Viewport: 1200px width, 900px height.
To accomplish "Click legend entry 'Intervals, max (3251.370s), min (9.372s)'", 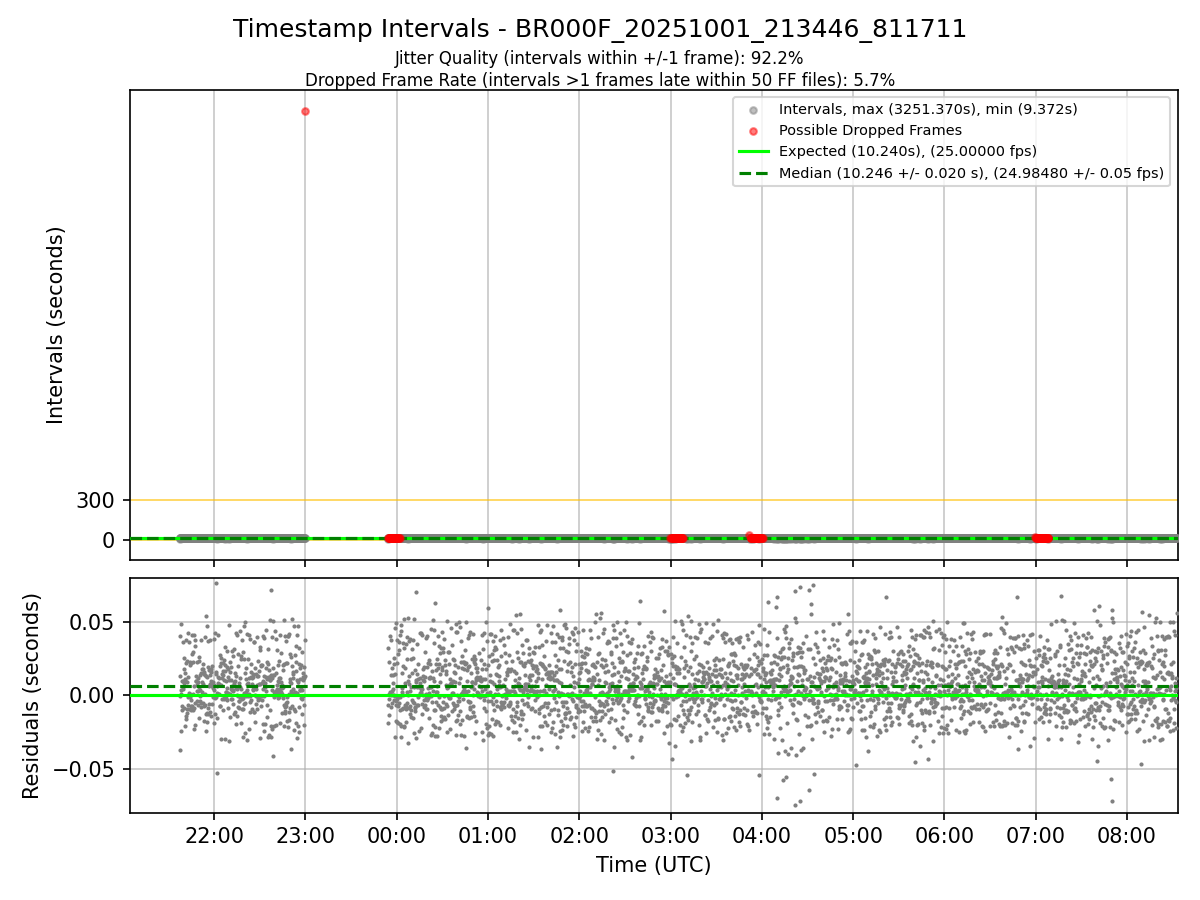I will pos(928,109).
